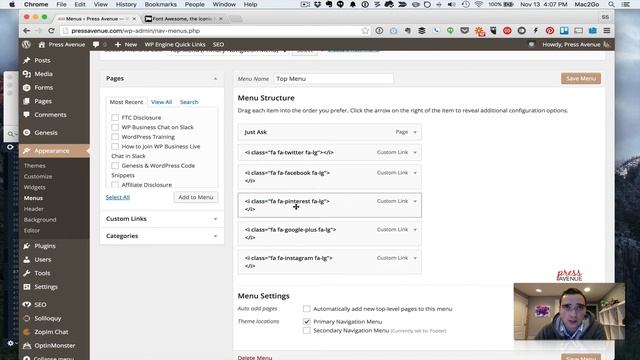The image size is (640, 360).
Task: Expand the fa-twitter menu item arrow
Action: point(415,152)
